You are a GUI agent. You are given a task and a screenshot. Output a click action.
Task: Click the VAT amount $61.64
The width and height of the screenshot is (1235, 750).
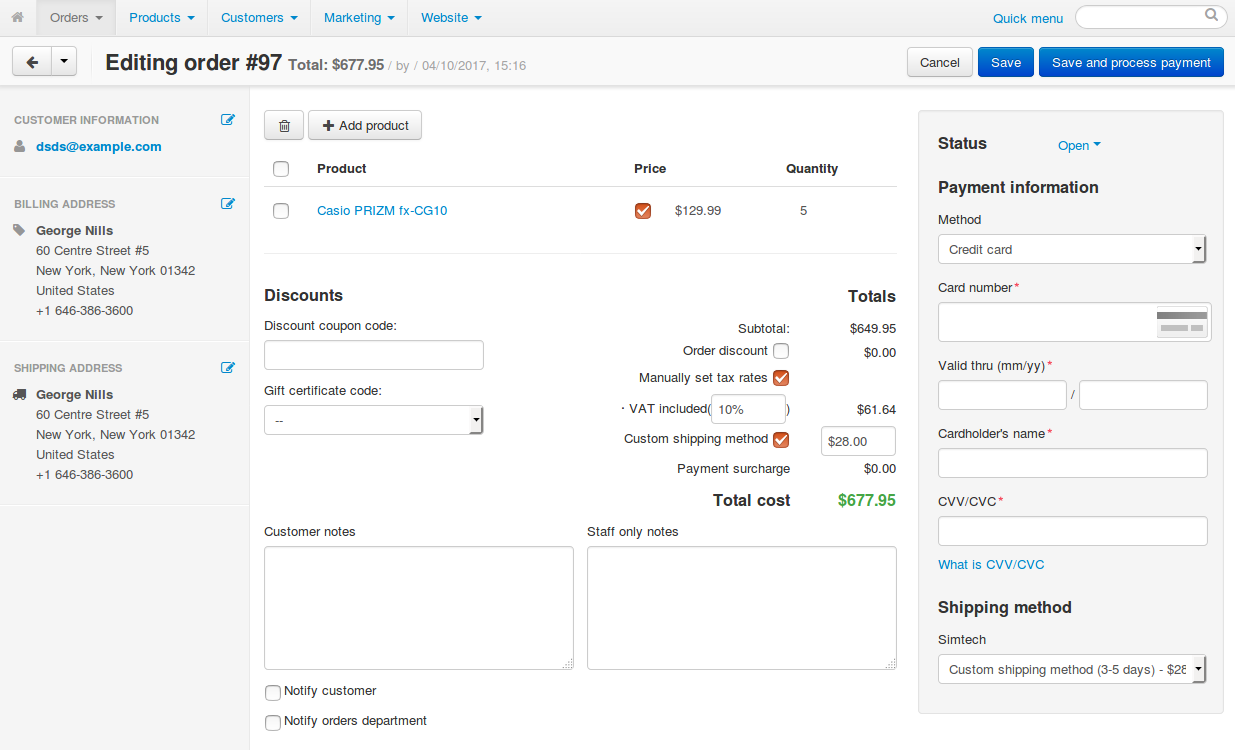[x=876, y=410]
